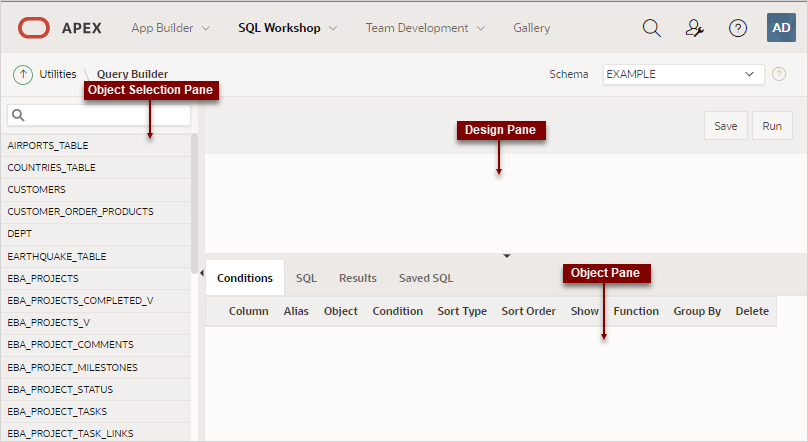Select EBA_PROJECTS_V in object list
The height and width of the screenshot is (442, 808).
tap(96, 322)
